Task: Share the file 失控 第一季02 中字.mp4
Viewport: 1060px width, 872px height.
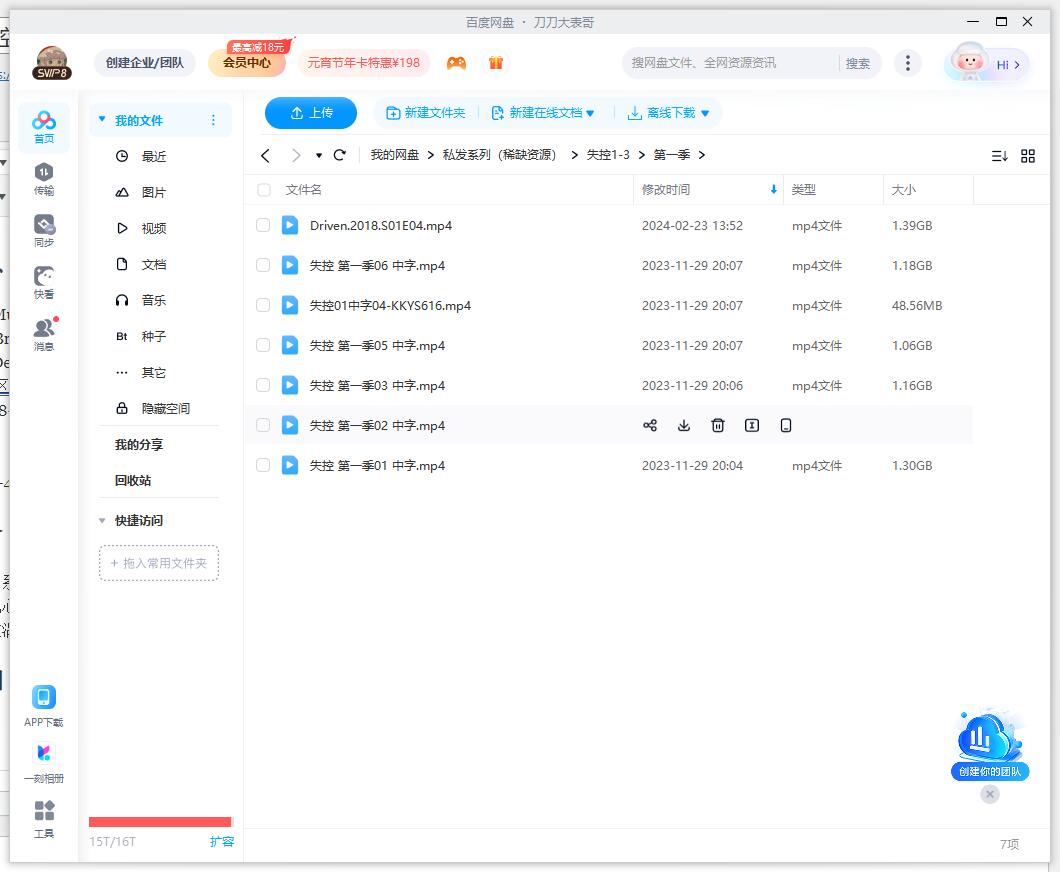Action: point(650,425)
